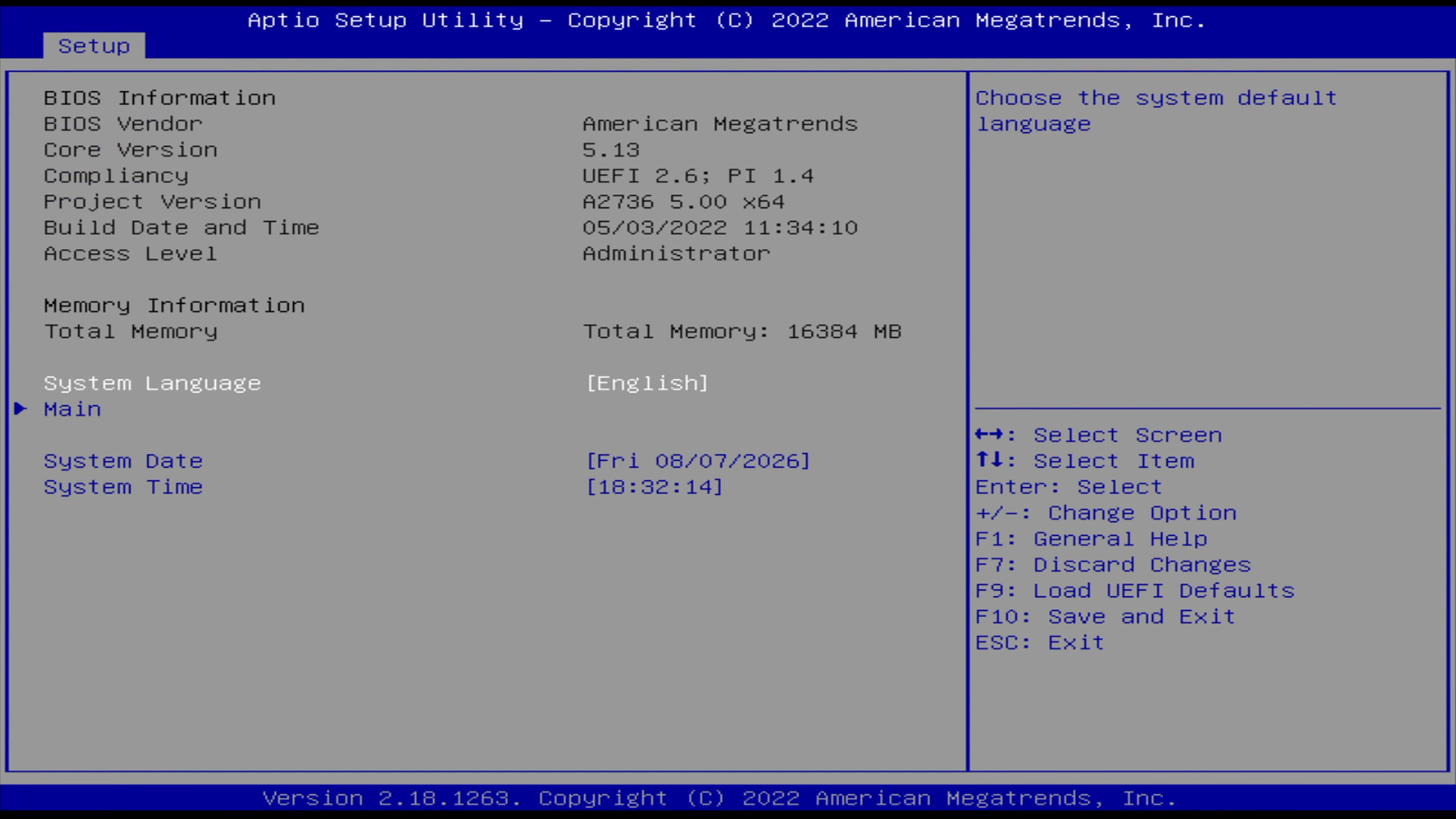Select the System Date setting

pyautogui.click(x=123, y=461)
